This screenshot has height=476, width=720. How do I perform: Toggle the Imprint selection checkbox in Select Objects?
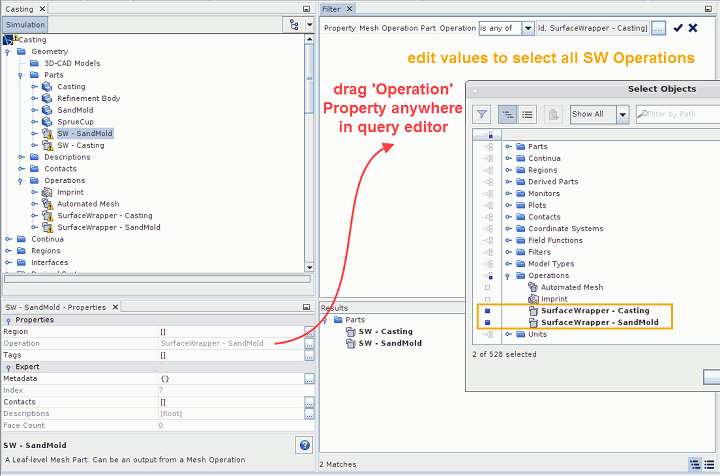pos(488,299)
